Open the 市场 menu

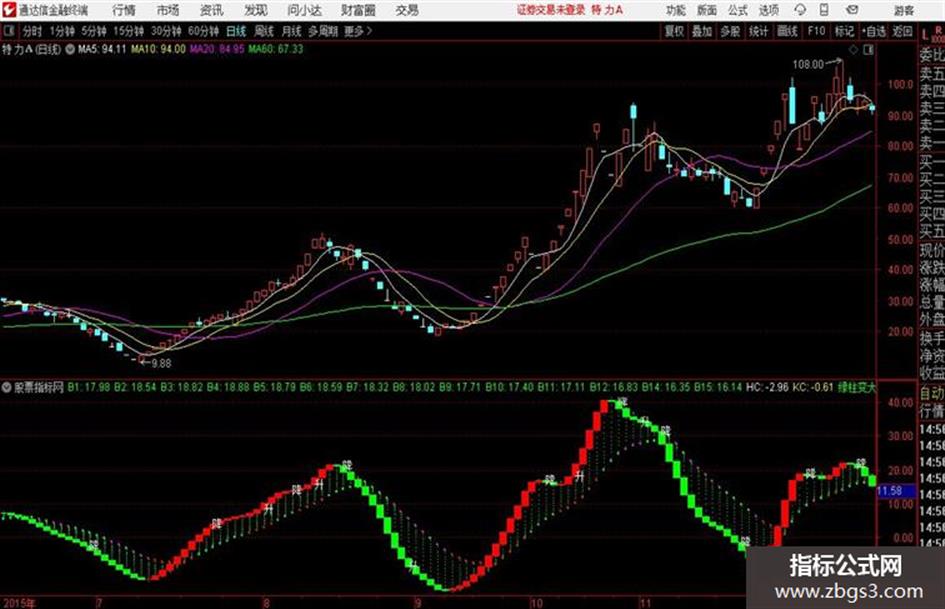point(168,10)
